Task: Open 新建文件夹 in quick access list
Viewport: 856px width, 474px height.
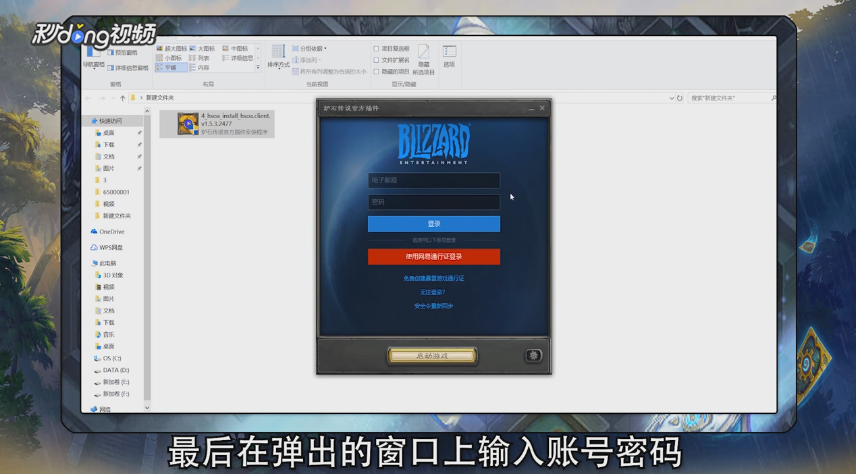Action: [112, 216]
